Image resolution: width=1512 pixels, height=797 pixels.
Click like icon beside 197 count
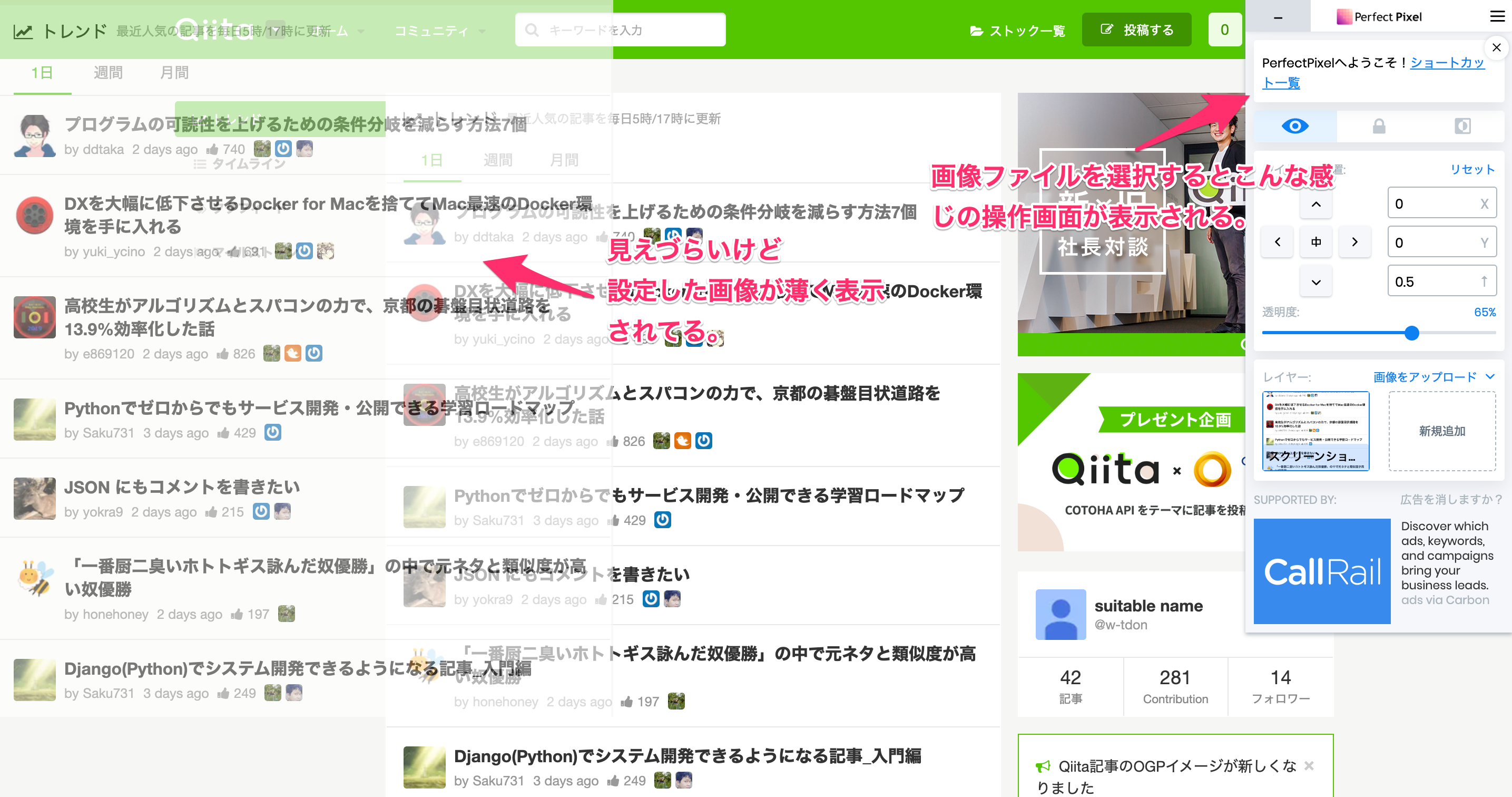(x=627, y=701)
